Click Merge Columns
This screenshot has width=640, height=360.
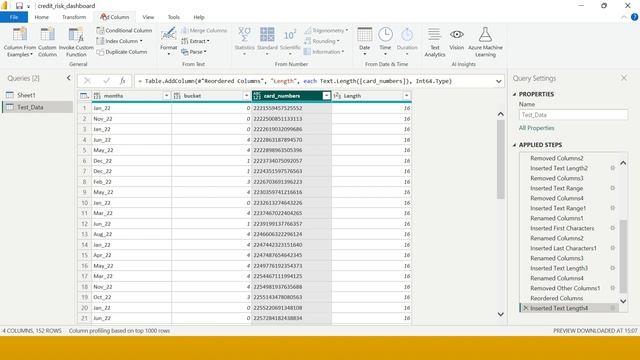[204, 31]
